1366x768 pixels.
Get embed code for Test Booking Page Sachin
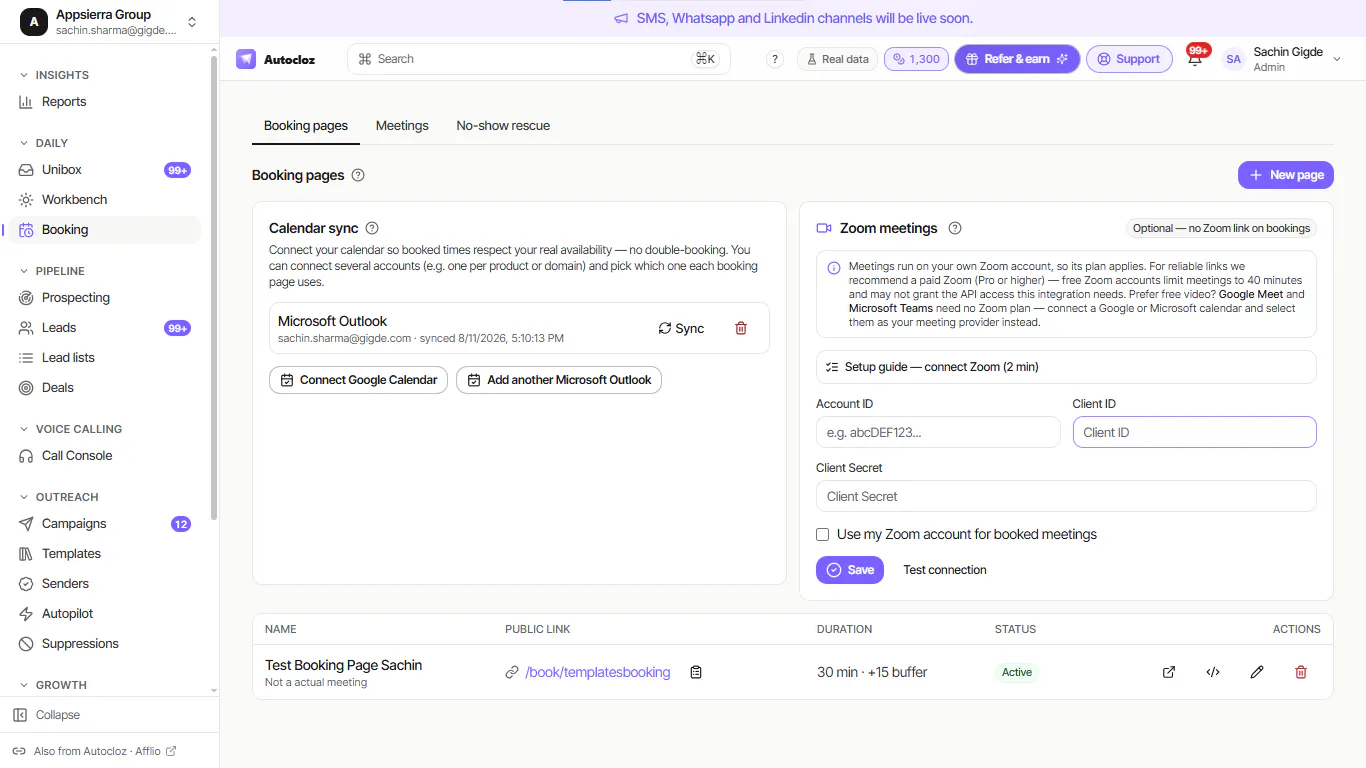click(1213, 672)
